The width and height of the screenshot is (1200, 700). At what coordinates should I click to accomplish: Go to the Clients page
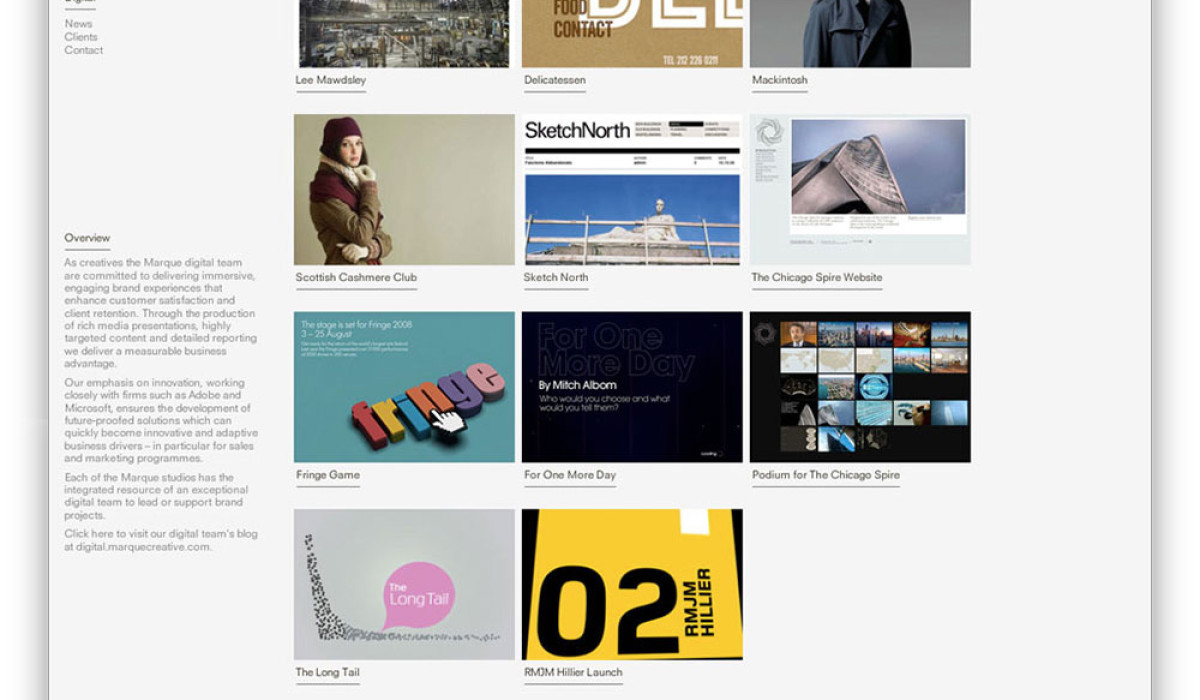[x=81, y=37]
